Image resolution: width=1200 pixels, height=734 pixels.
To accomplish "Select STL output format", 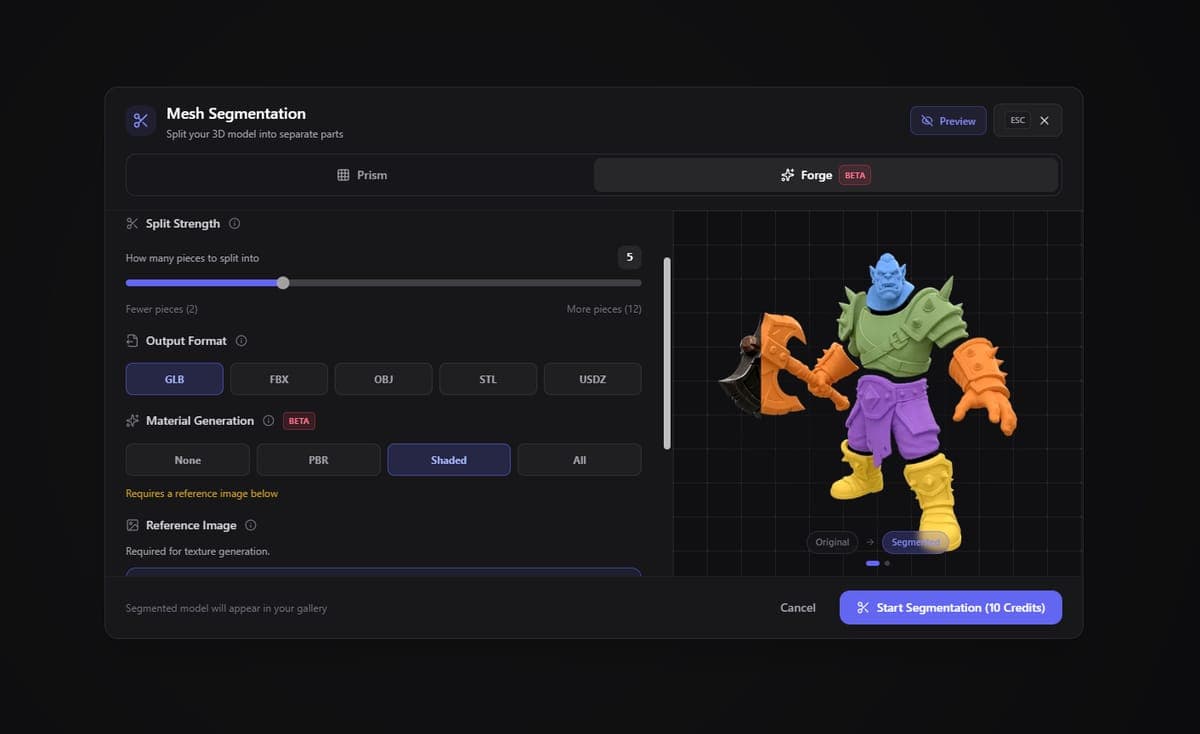I will (x=488, y=380).
